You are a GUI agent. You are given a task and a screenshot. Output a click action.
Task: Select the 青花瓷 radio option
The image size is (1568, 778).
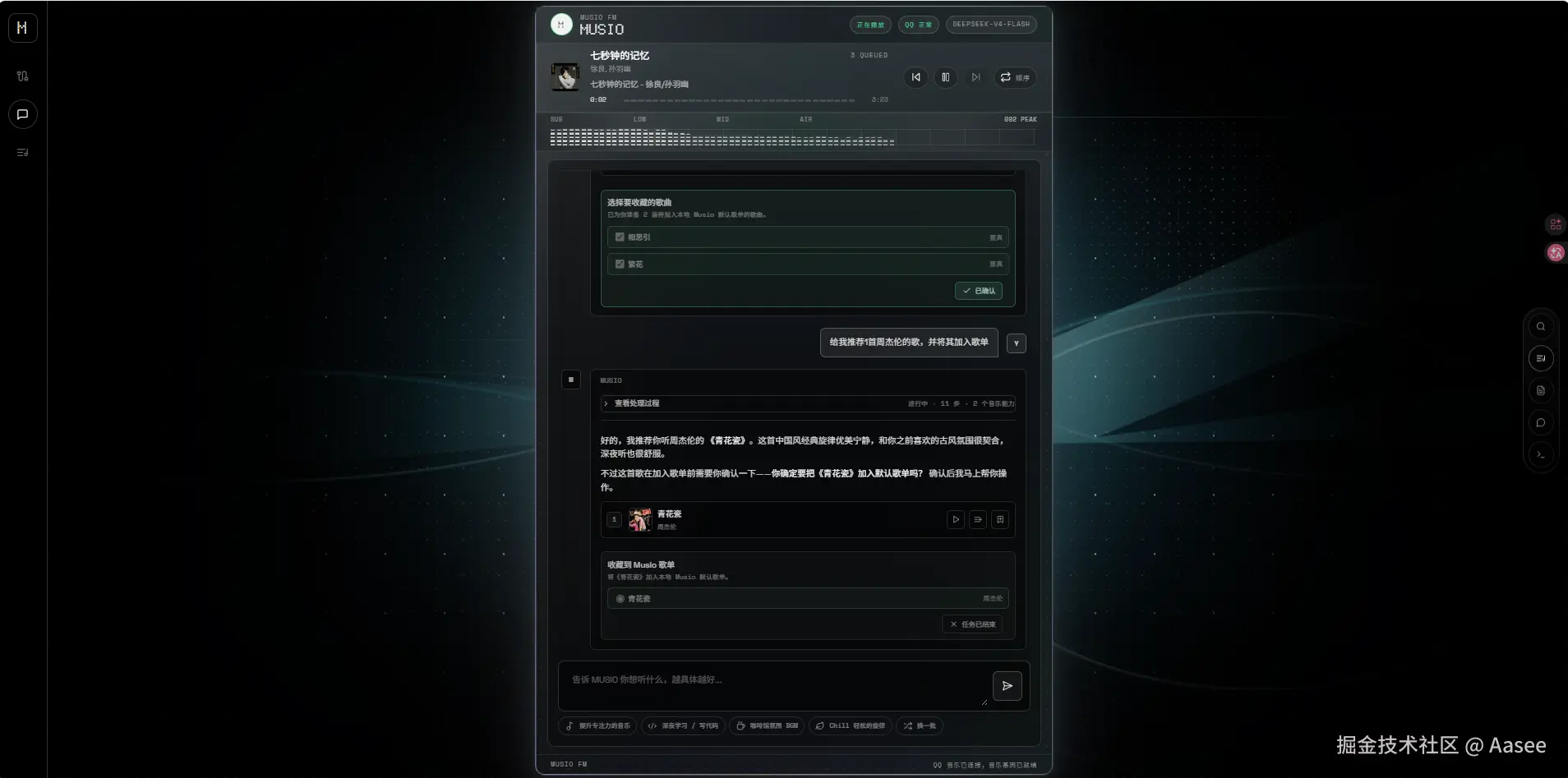pos(620,599)
